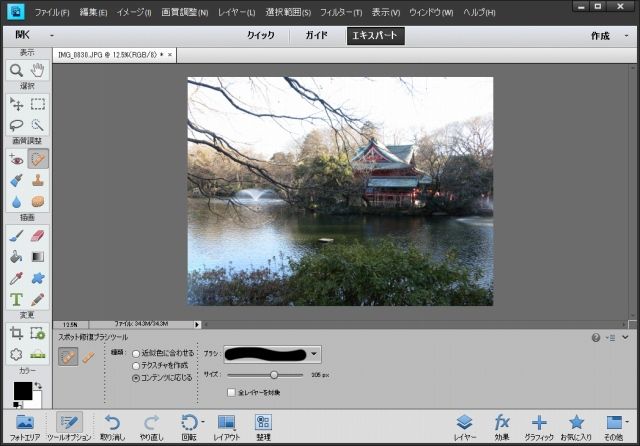The height and width of the screenshot is (446, 640).
Task: Open the brush preset dropdown
Action: (314, 354)
